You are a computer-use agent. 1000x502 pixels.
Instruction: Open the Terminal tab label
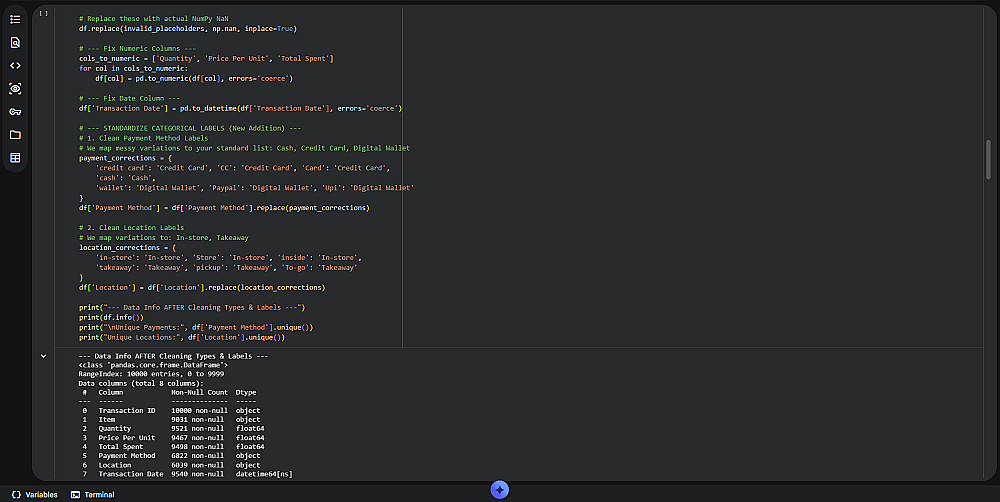click(x=99, y=494)
